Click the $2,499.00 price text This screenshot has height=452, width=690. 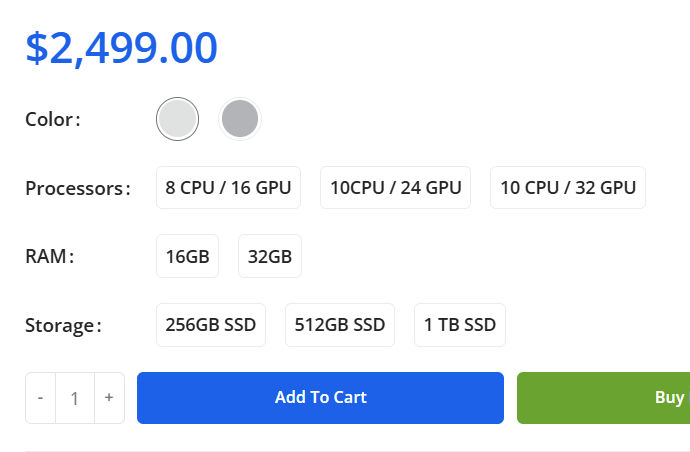pos(121,48)
